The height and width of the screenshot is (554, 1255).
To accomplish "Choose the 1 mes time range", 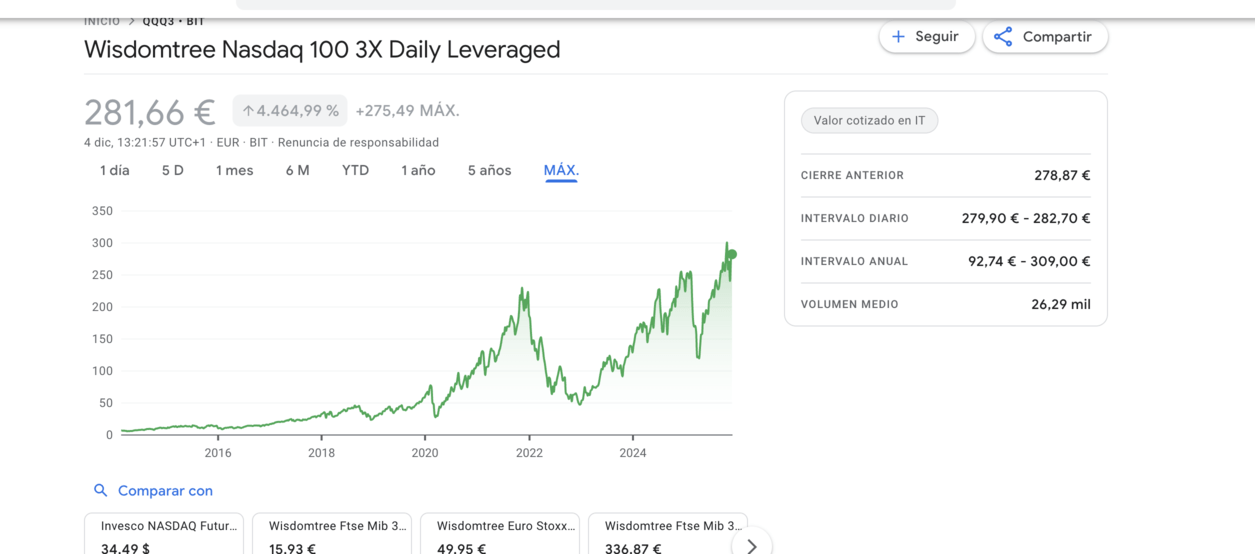I will tap(234, 171).
